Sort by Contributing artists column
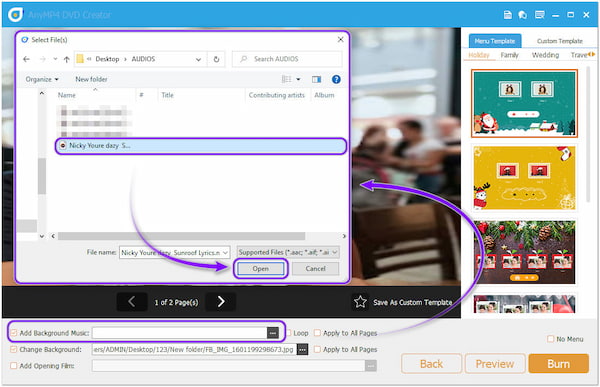 coord(277,95)
